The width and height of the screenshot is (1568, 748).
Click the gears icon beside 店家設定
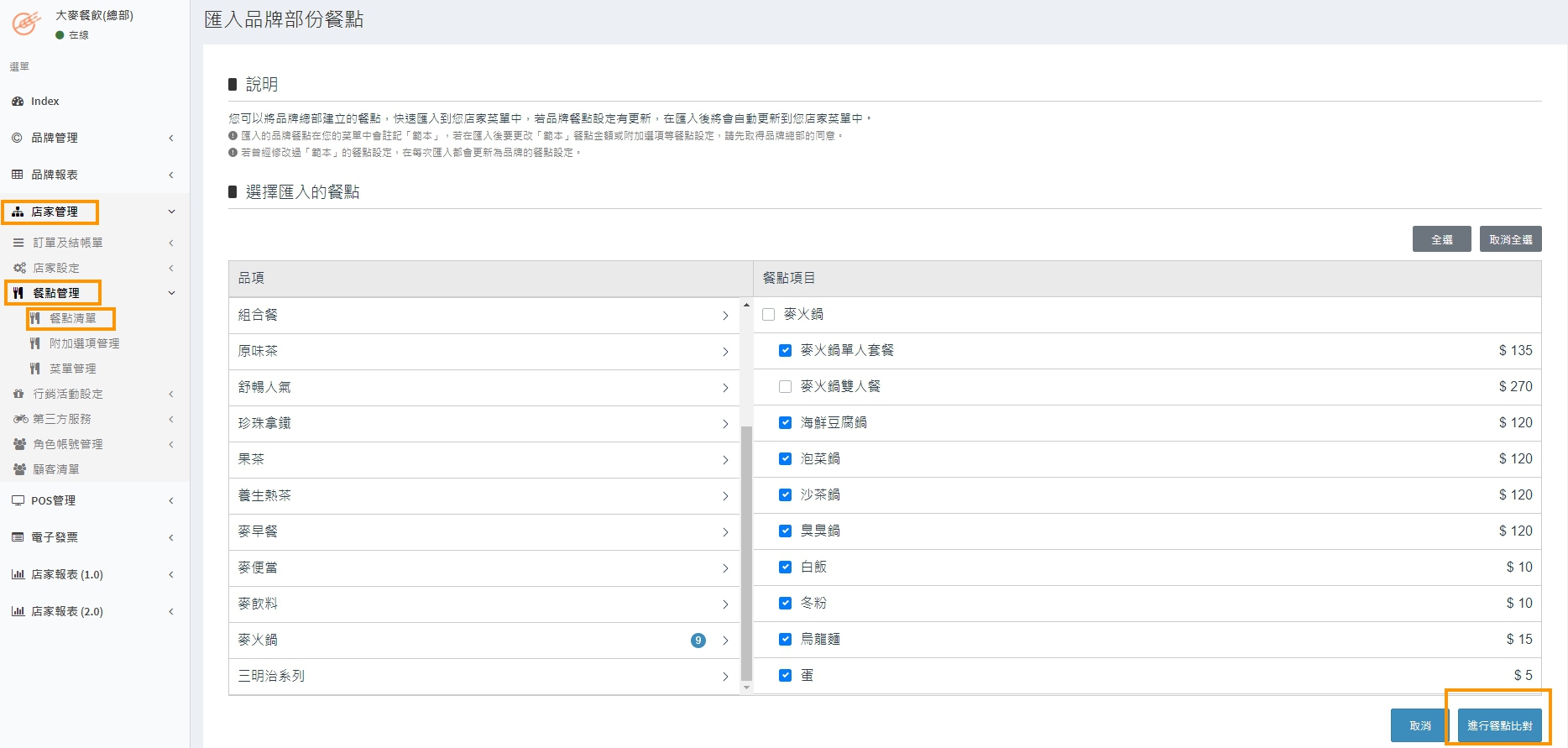point(19,268)
